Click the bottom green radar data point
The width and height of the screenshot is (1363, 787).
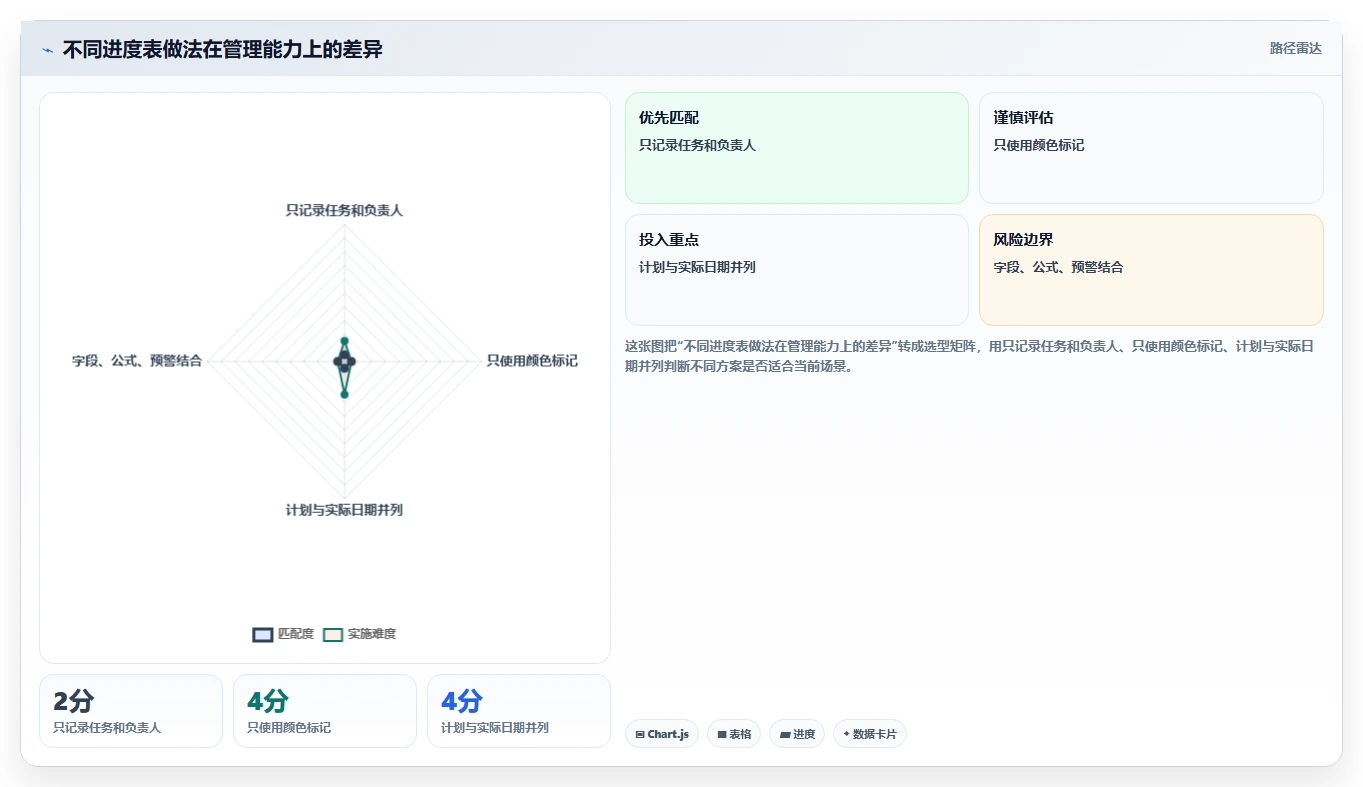tap(344, 394)
